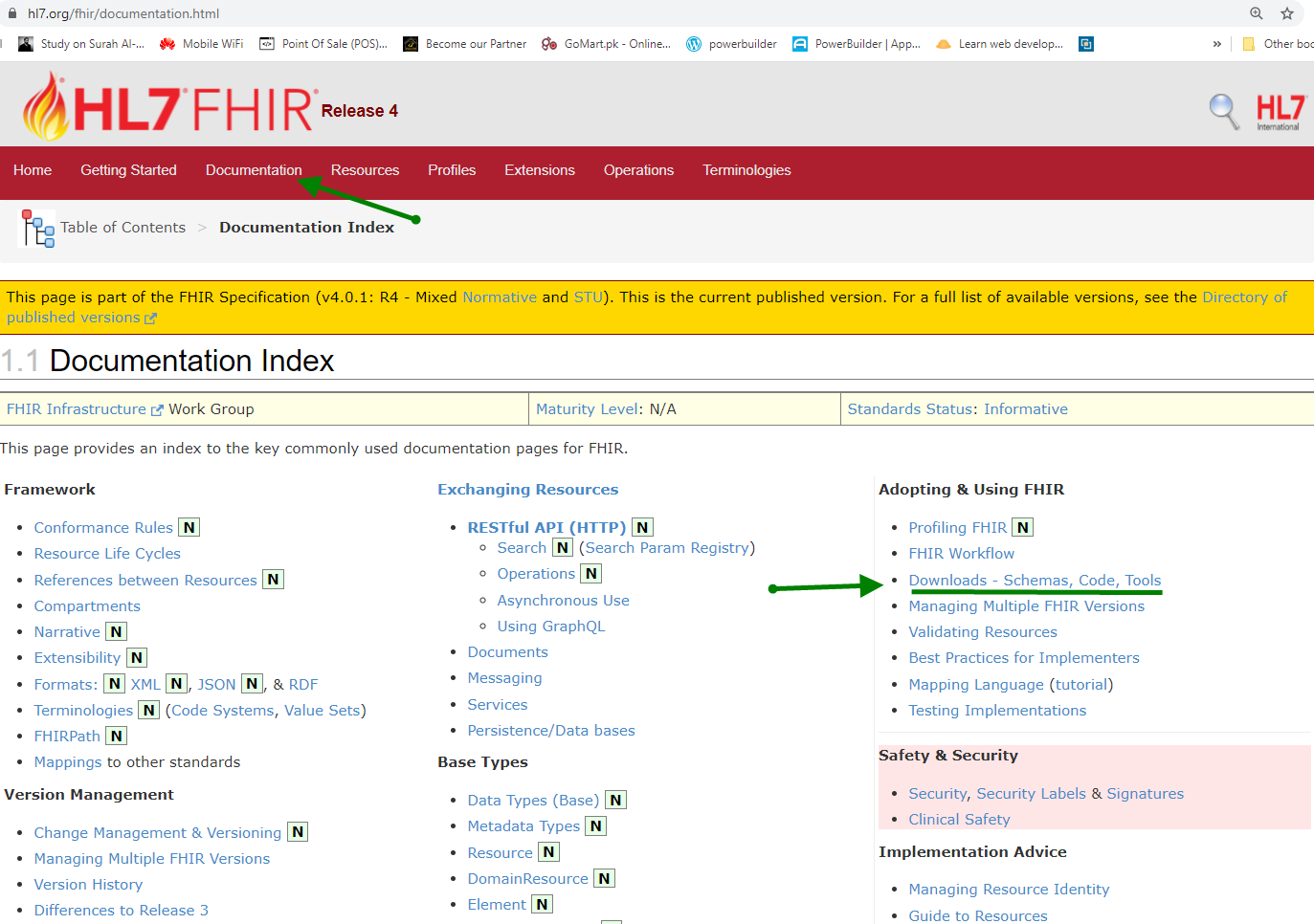
Task: Open the search magnifying glass icon
Action: pyautogui.click(x=1224, y=111)
